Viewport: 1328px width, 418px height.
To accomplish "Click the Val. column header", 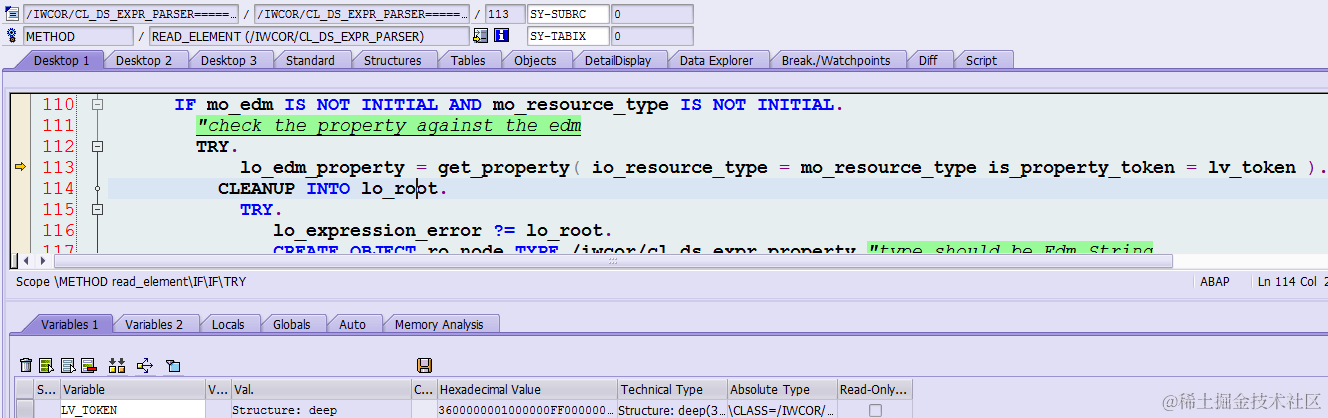I will coord(320,390).
